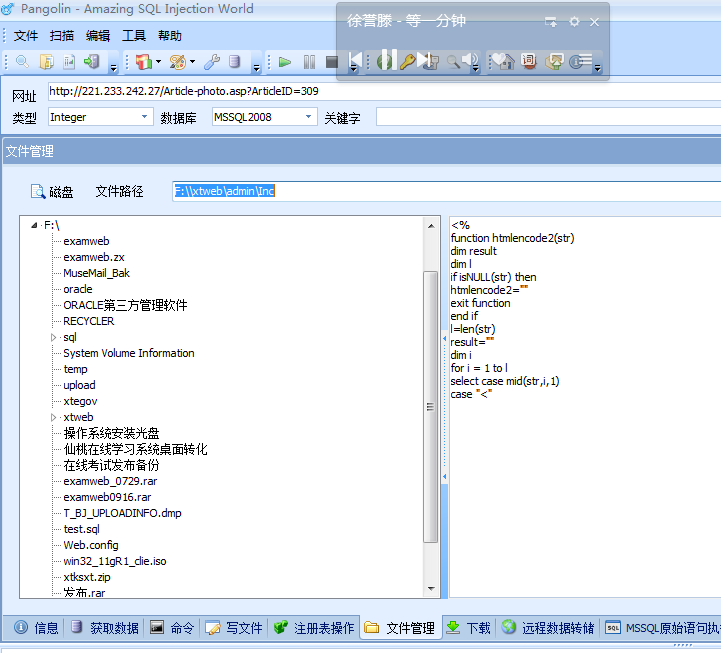The height and width of the screenshot is (653, 721).
Task: Click the wrench settings toolbar icon
Action: pos(212,61)
